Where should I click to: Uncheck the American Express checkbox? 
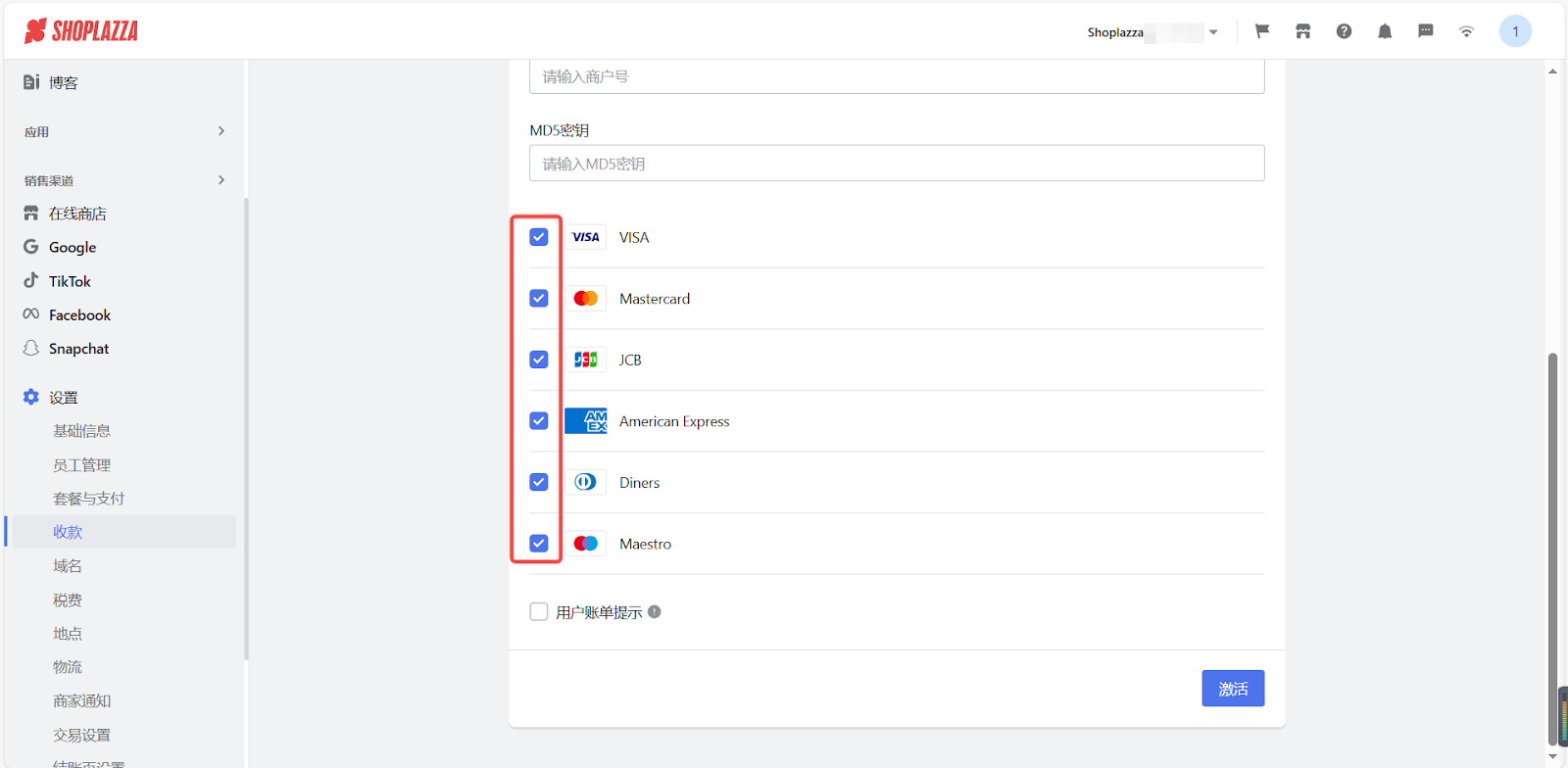(539, 420)
